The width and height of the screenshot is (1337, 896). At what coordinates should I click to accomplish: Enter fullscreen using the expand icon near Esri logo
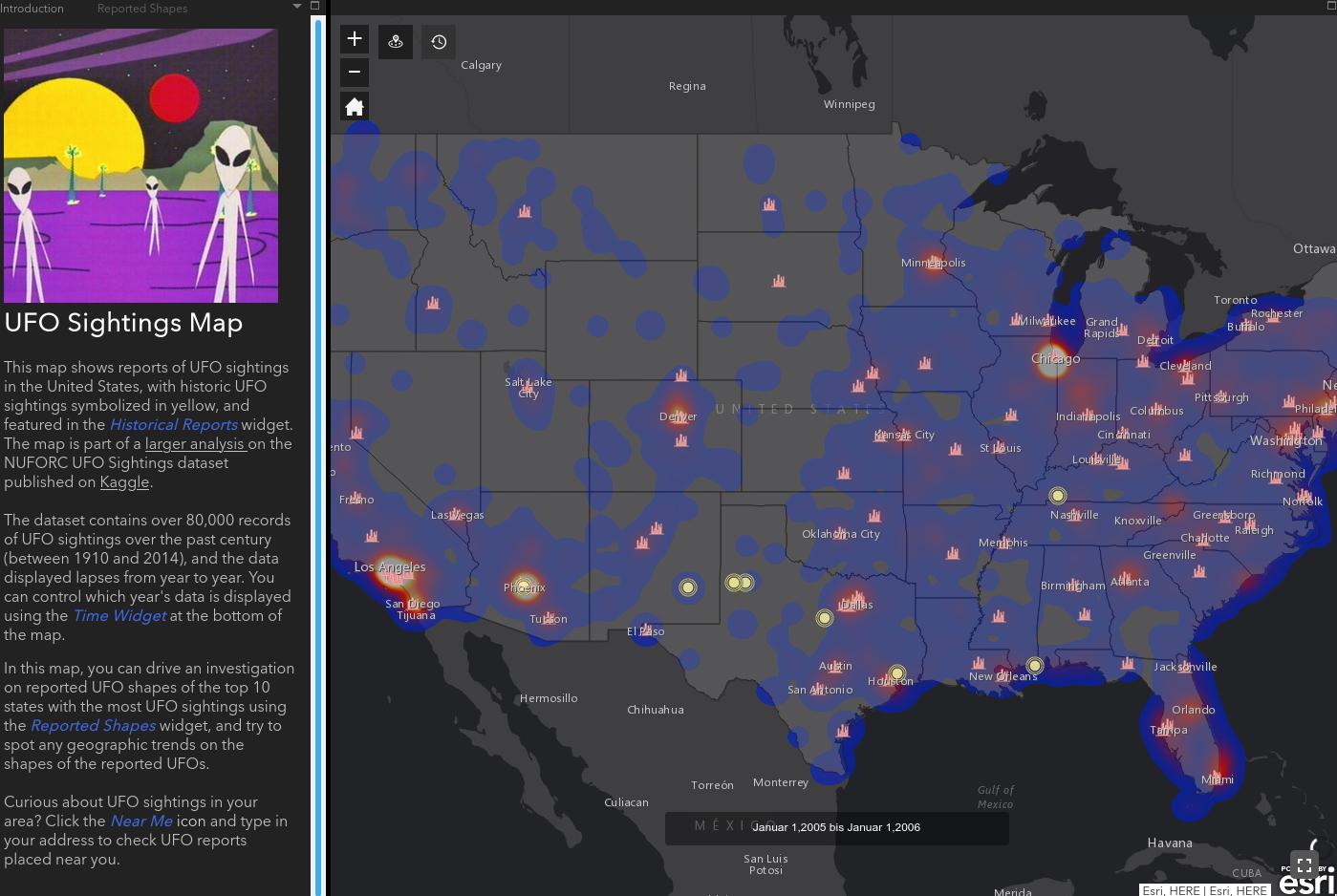point(1304,864)
